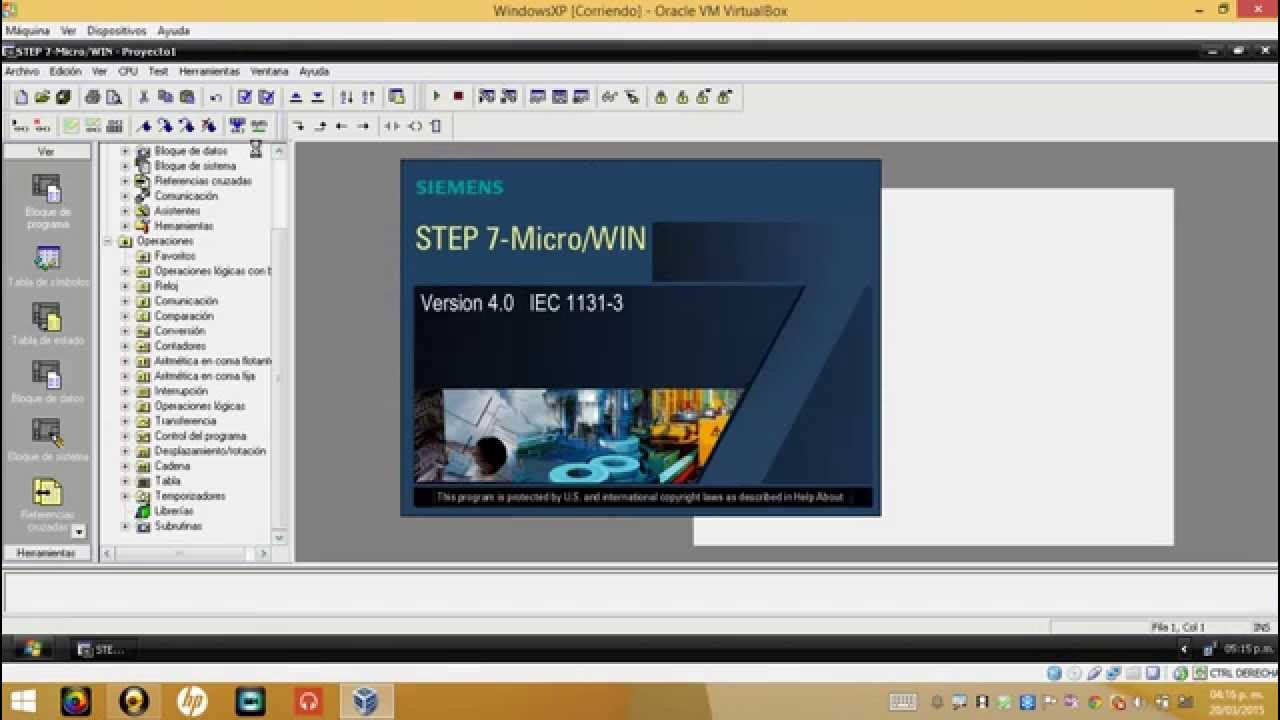
Task: Click the Upload from CPU icon
Action: (x=296, y=97)
